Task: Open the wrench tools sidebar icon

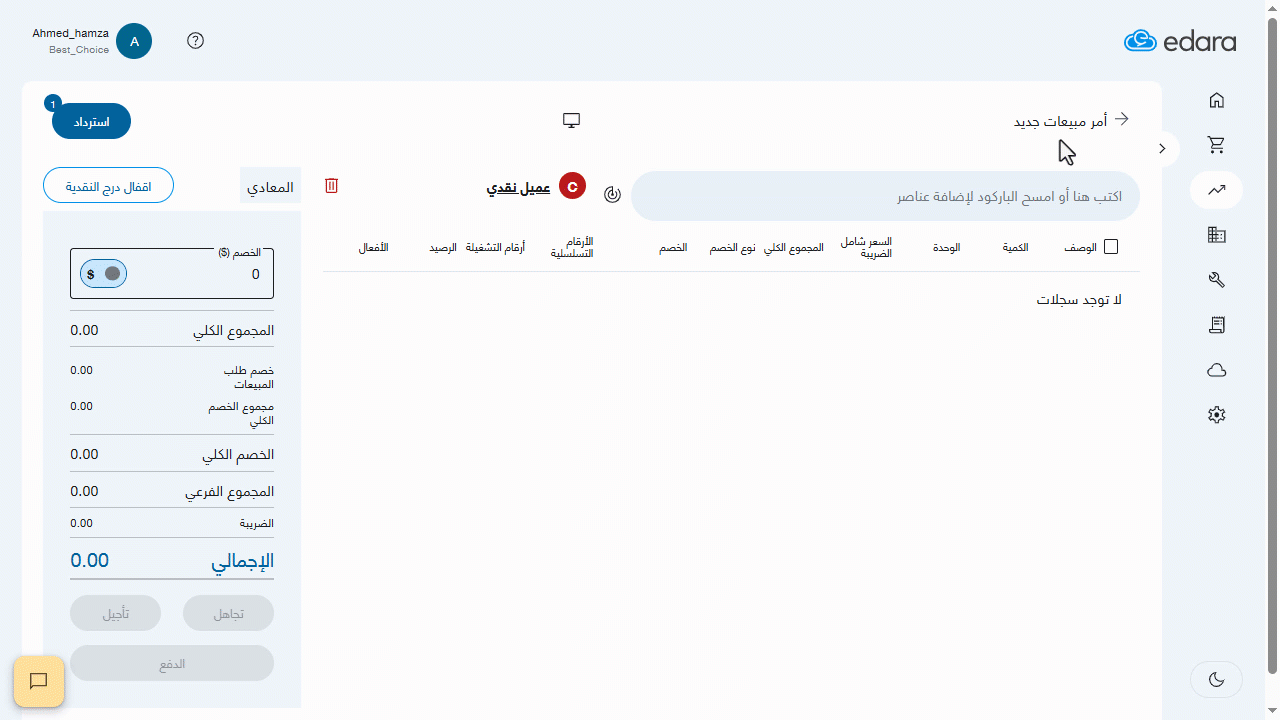Action: [1216, 280]
